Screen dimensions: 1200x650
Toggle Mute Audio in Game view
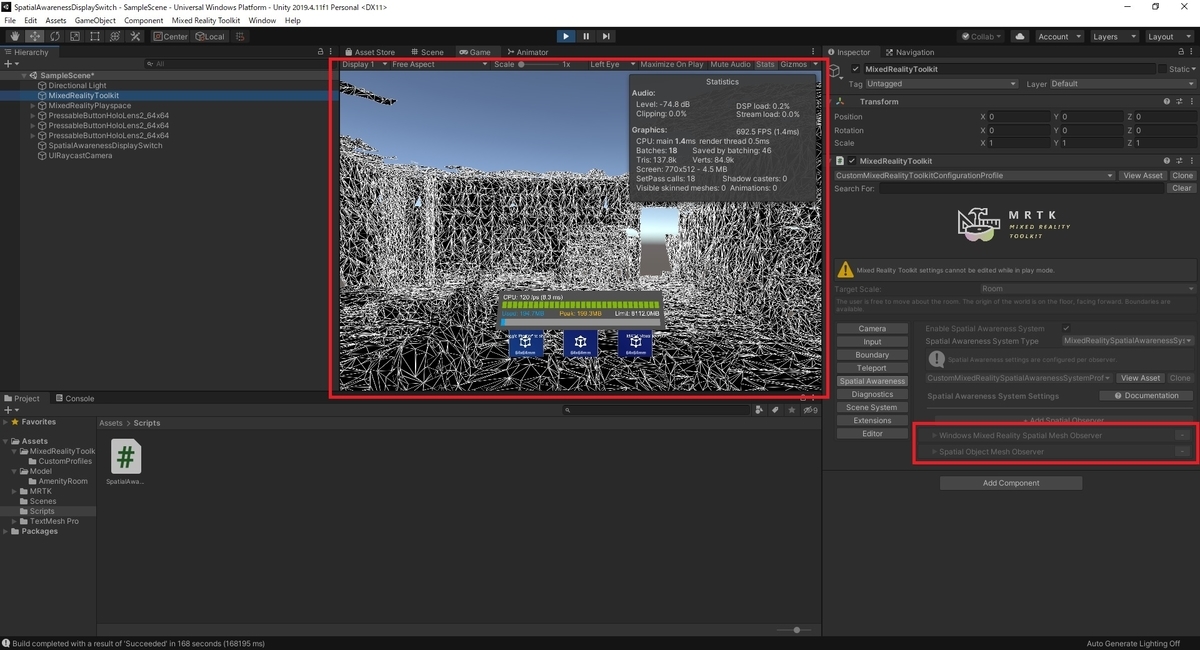tap(730, 64)
